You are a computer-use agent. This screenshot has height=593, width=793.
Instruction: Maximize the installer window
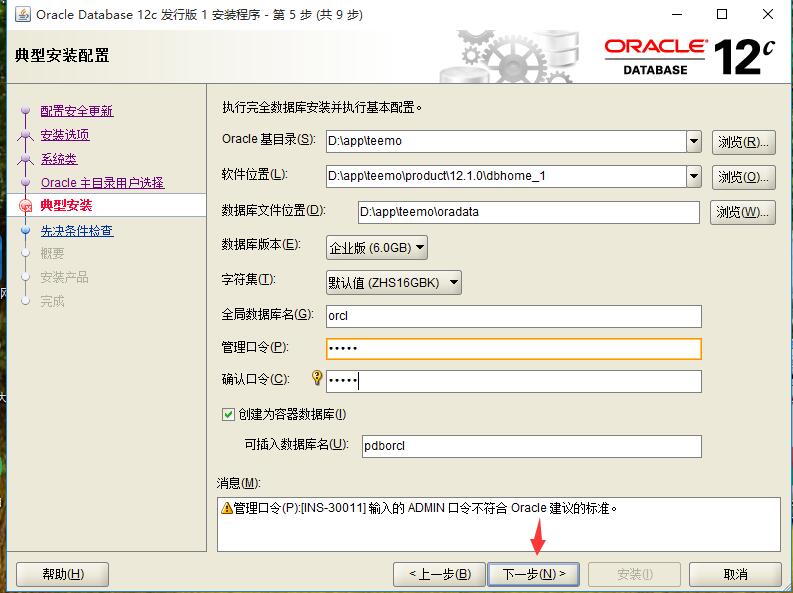(x=722, y=14)
